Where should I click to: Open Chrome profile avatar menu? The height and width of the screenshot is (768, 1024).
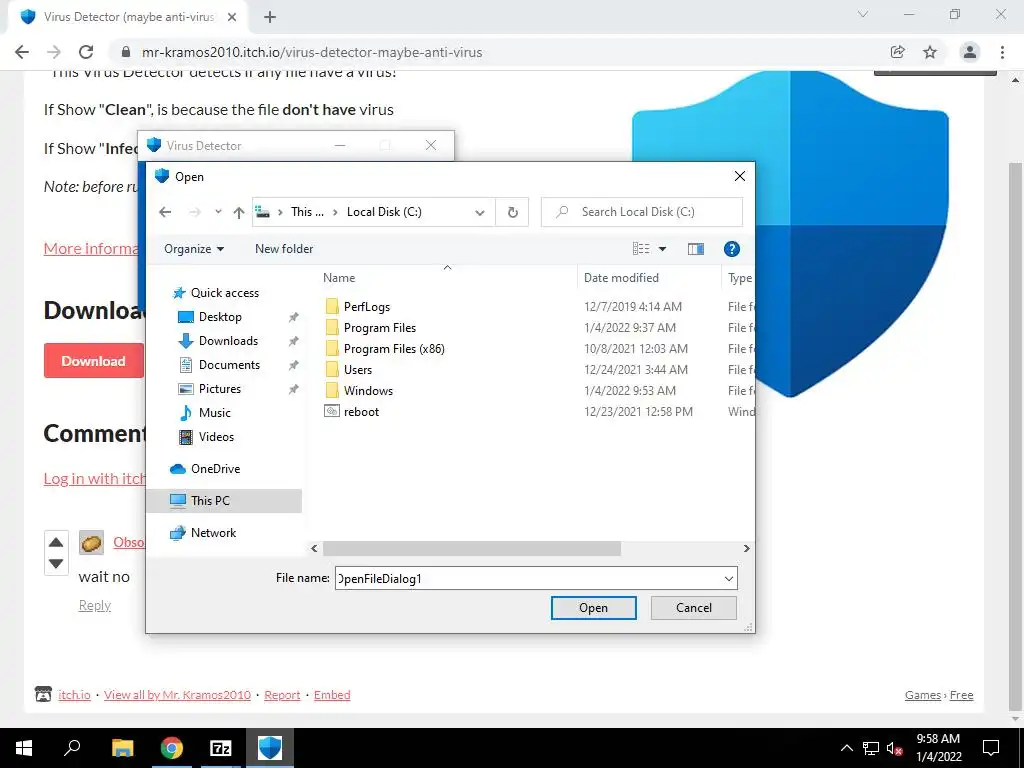(970, 52)
